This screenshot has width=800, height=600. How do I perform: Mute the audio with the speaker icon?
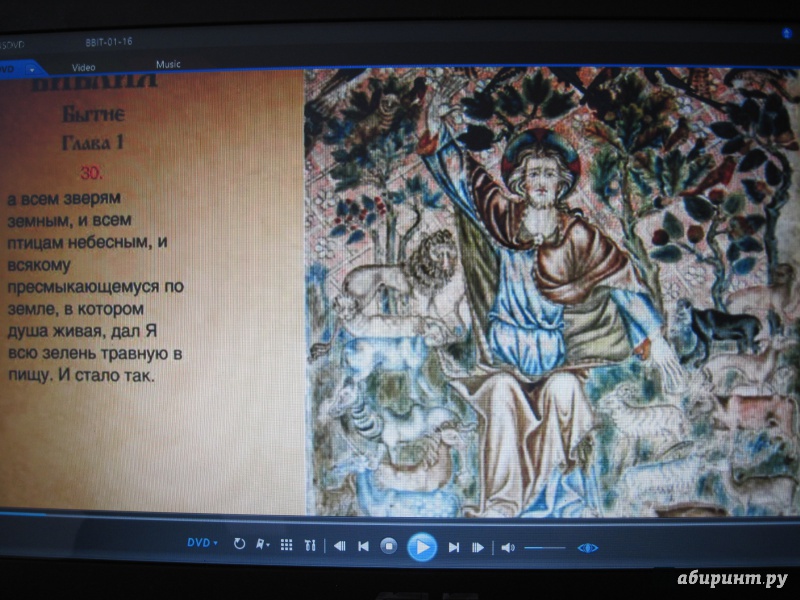point(507,548)
